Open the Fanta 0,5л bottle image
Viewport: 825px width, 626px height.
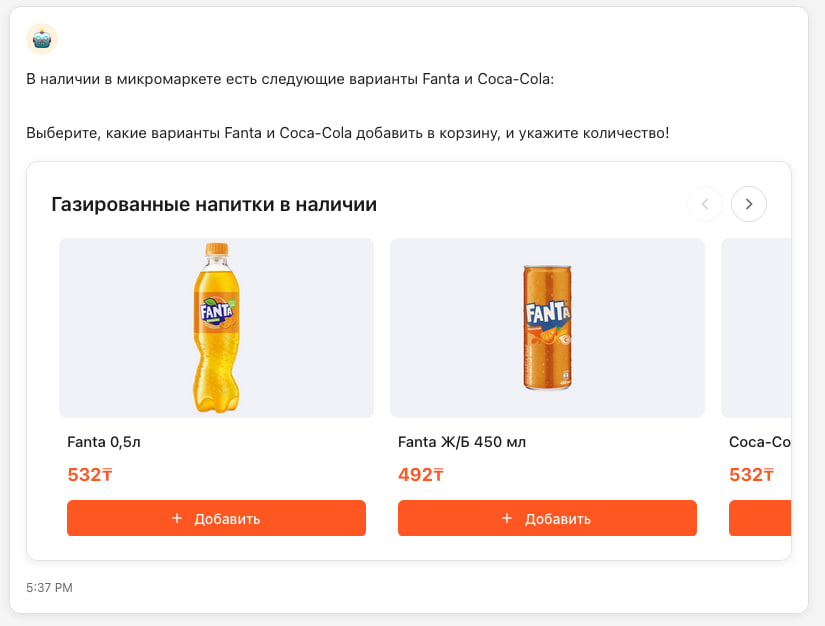(x=216, y=328)
